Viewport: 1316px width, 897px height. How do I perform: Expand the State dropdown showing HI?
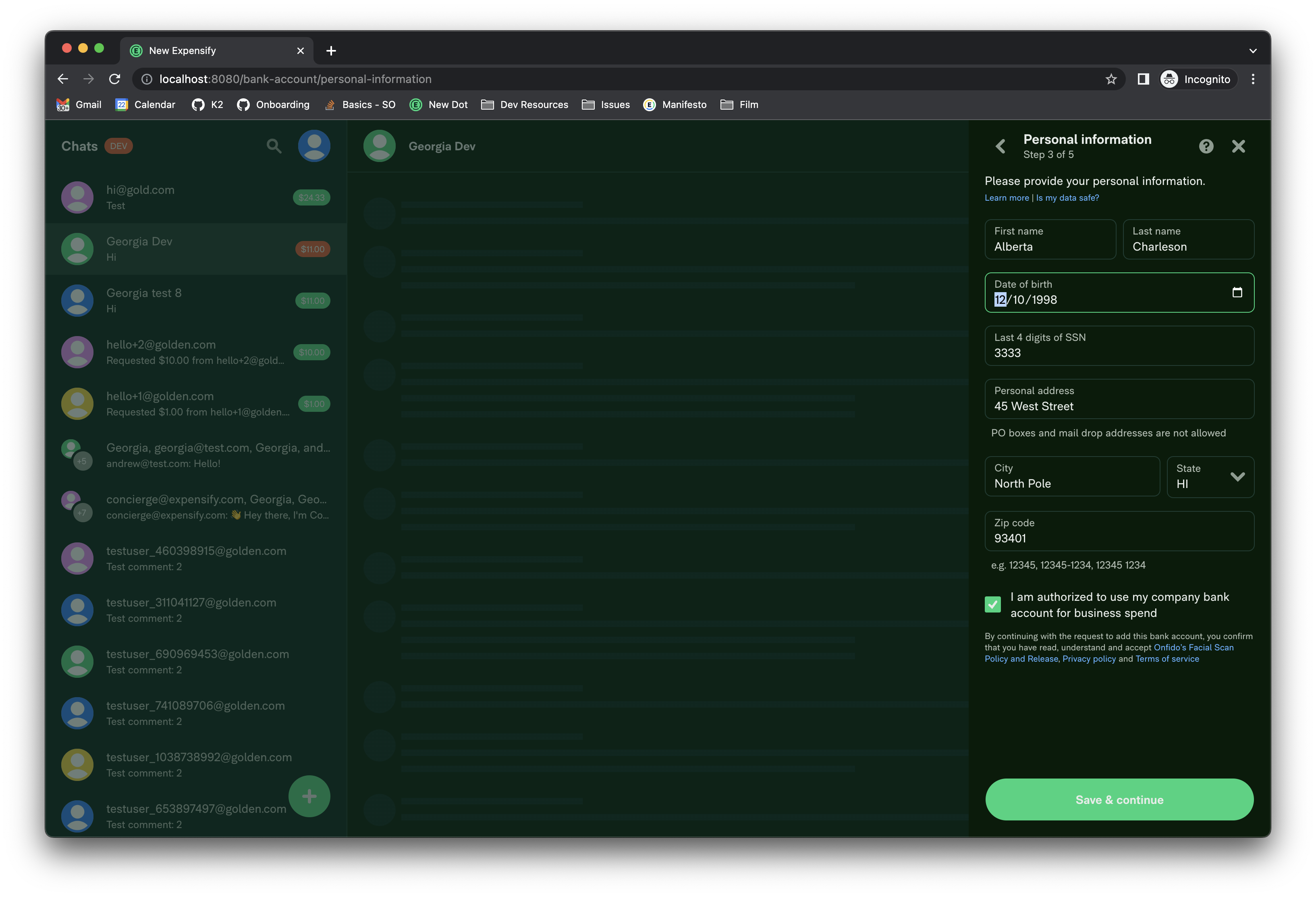pos(1210,477)
